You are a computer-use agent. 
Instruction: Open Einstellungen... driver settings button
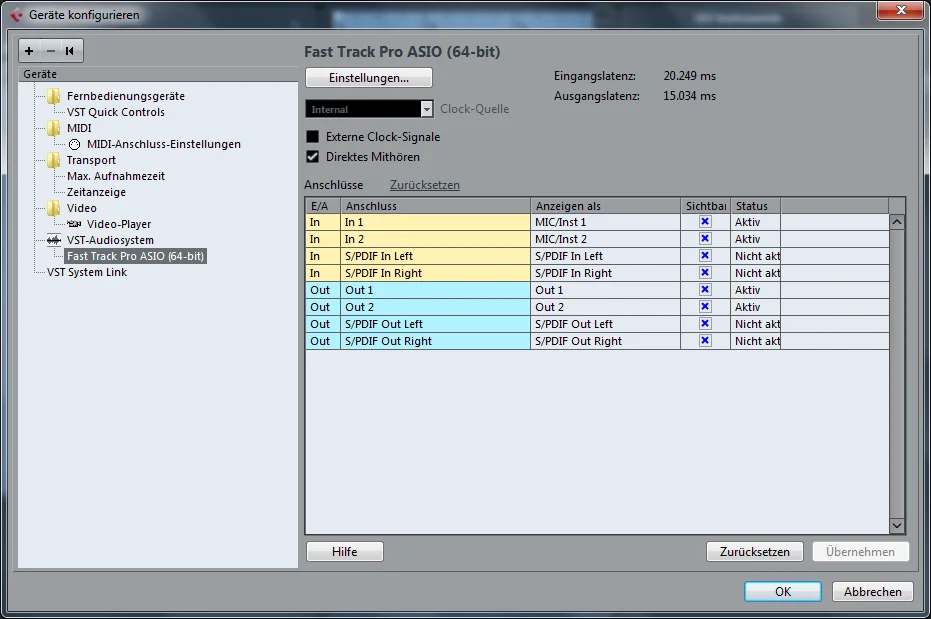click(x=369, y=78)
